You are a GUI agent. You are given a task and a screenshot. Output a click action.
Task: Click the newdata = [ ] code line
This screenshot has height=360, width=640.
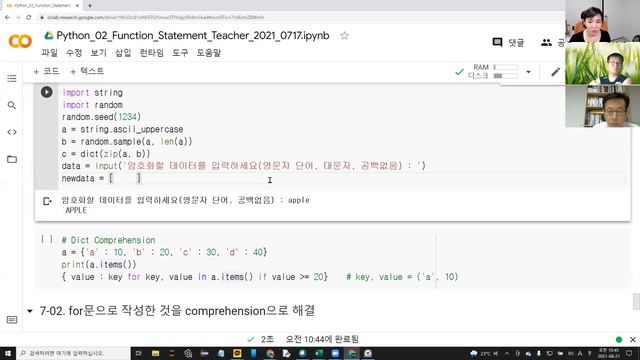click(101, 178)
